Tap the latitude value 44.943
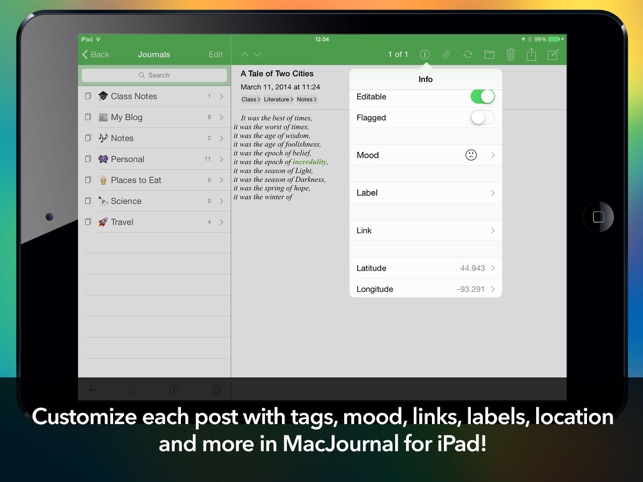 tap(472, 268)
